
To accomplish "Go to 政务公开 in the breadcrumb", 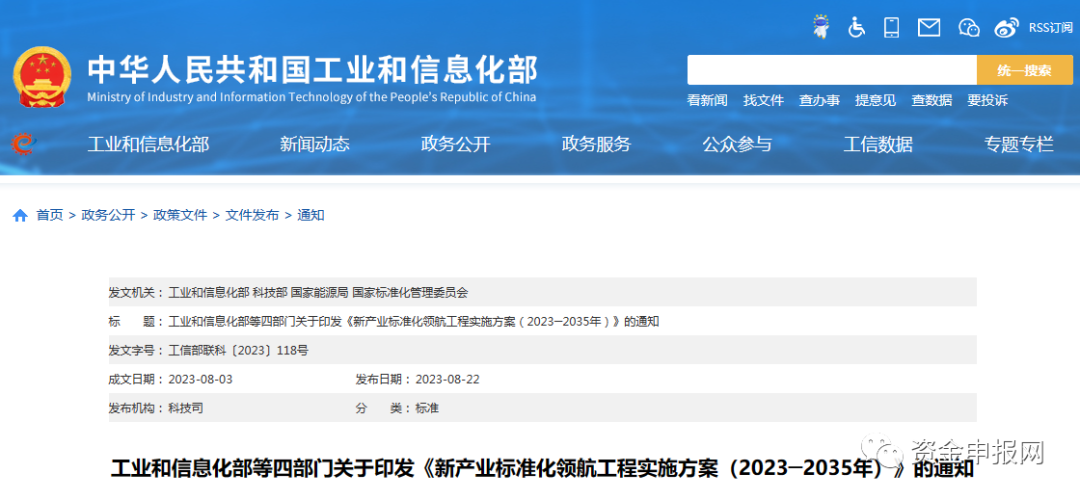I will pyautogui.click(x=108, y=216).
